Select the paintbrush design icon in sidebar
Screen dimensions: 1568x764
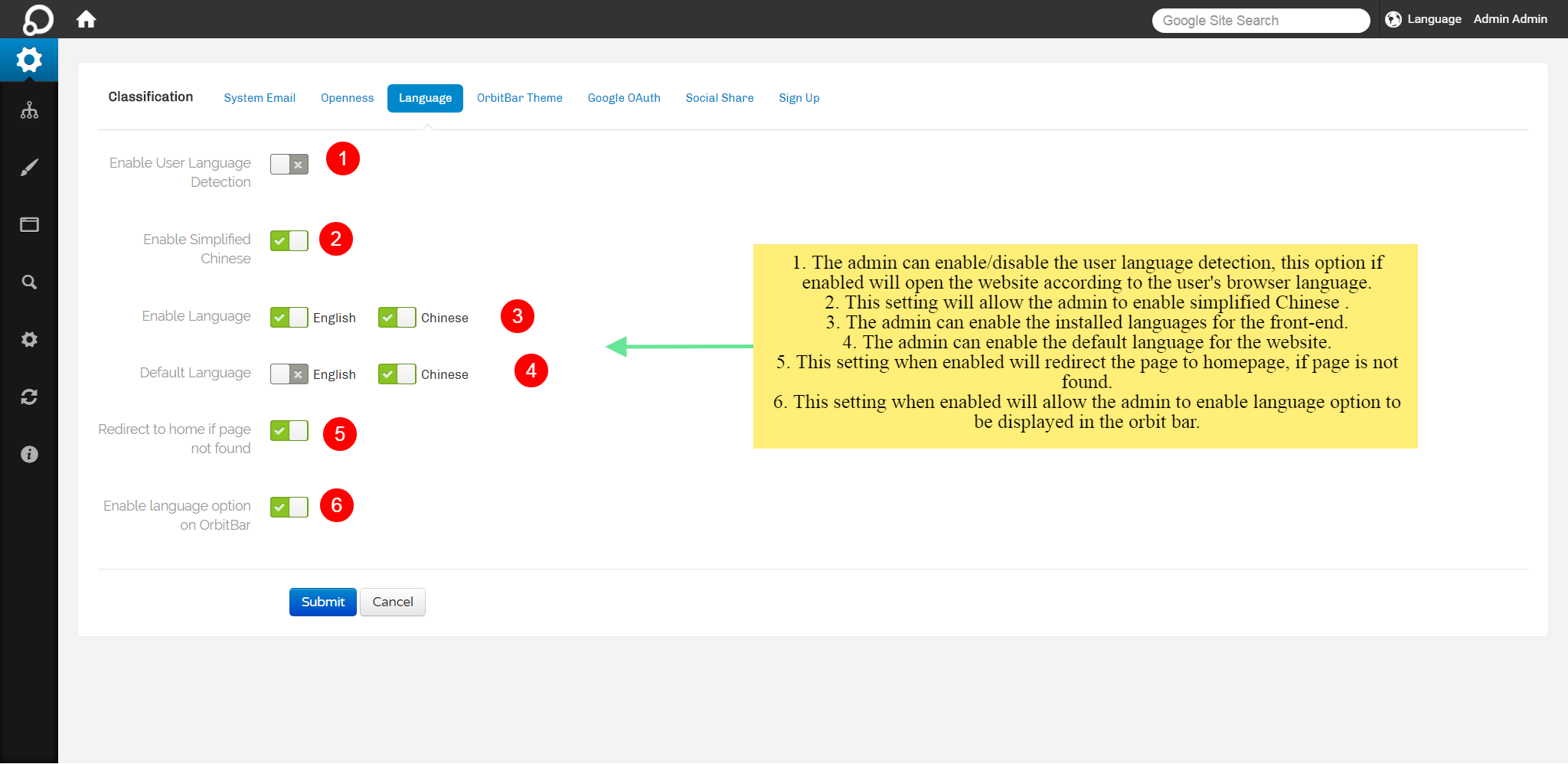click(29, 168)
